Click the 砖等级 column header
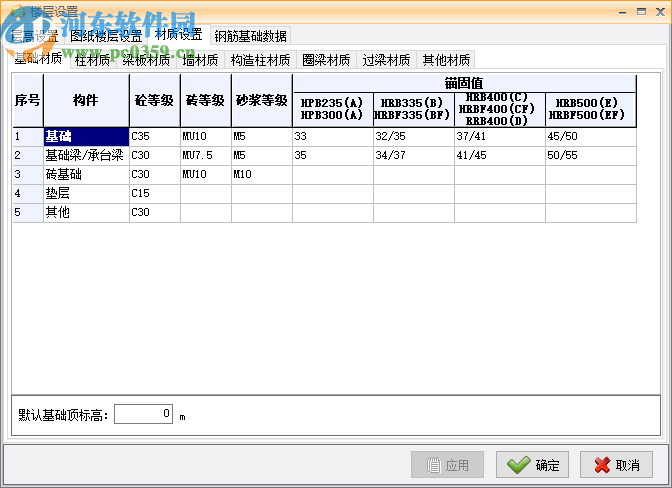The width and height of the screenshot is (672, 488). pos(206,100)
